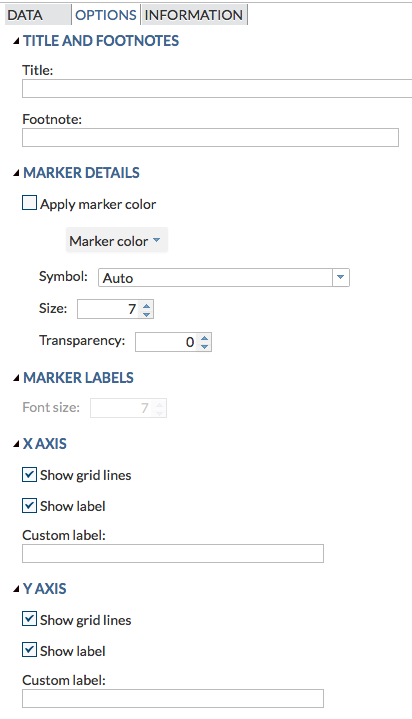Collapse the Marker Labels section
This screenshot has height=719, width=412.
coord(17,378)
